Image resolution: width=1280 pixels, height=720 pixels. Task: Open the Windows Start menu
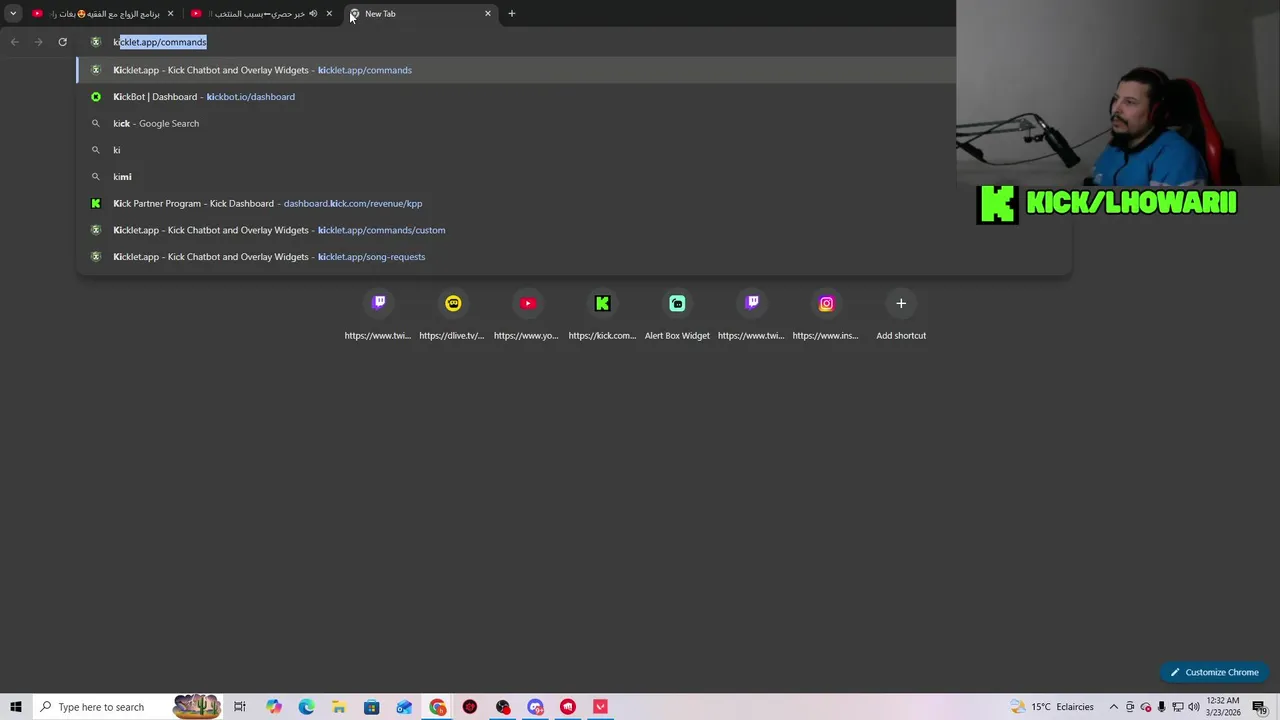point(16,707)
